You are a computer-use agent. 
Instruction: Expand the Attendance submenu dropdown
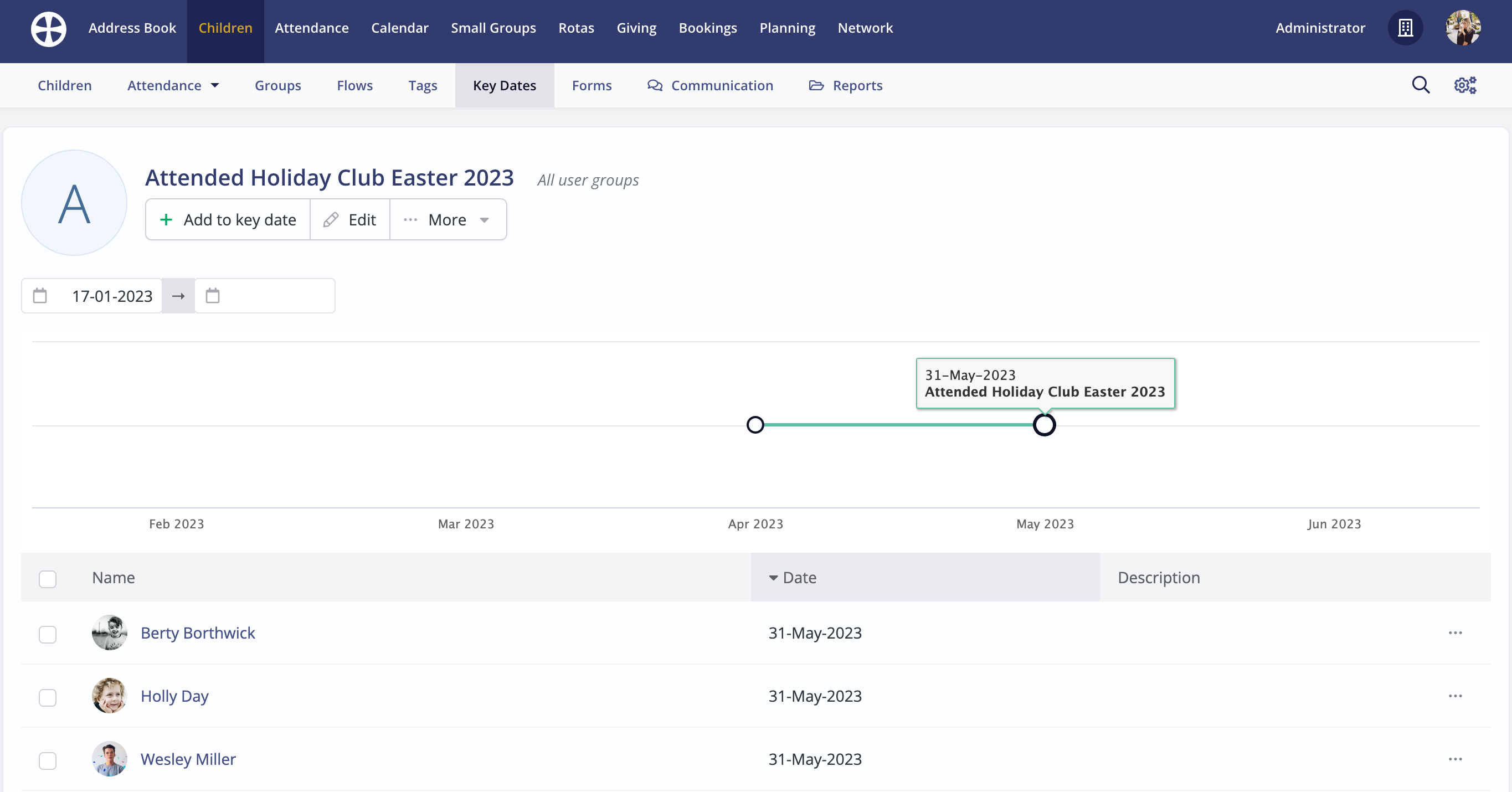point(173,86)
